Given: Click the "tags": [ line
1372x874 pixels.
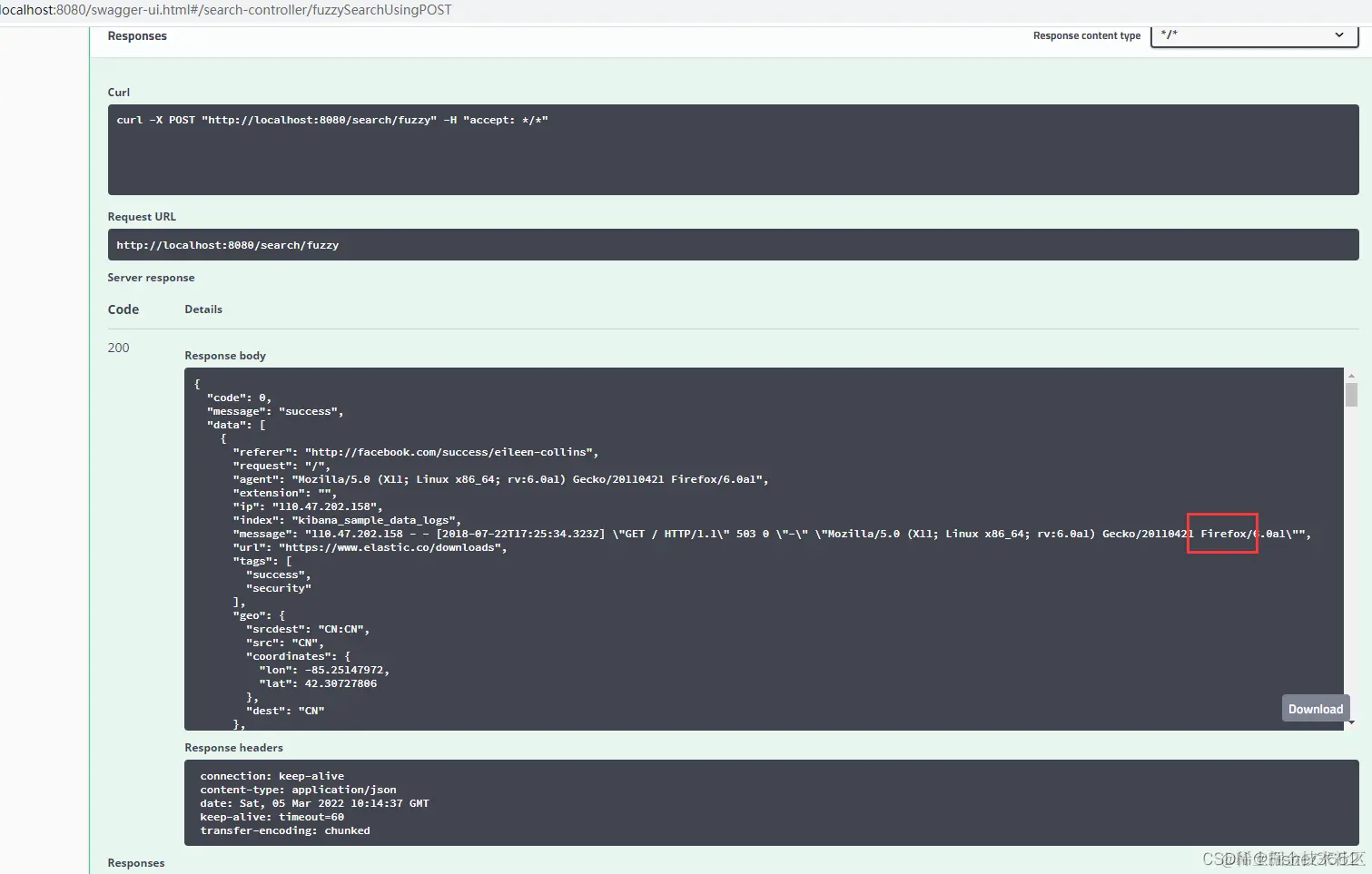Looking at the screenshot, I should tap(262, 561).
